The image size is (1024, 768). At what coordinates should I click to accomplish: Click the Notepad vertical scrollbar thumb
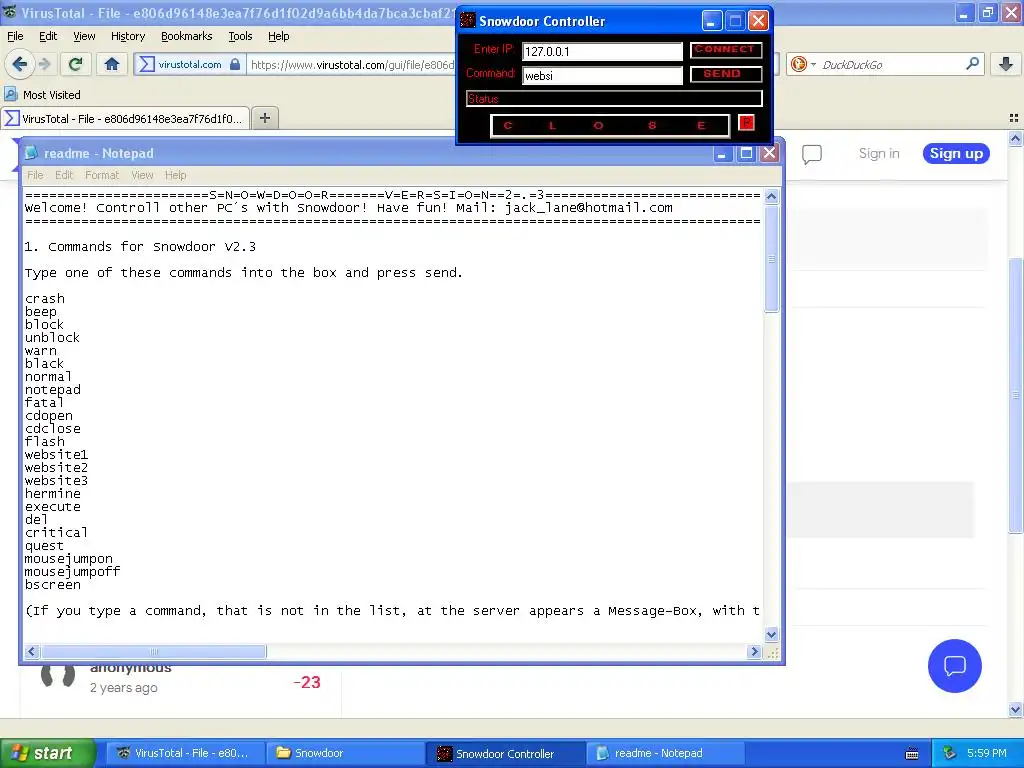[x=771, y=259]
